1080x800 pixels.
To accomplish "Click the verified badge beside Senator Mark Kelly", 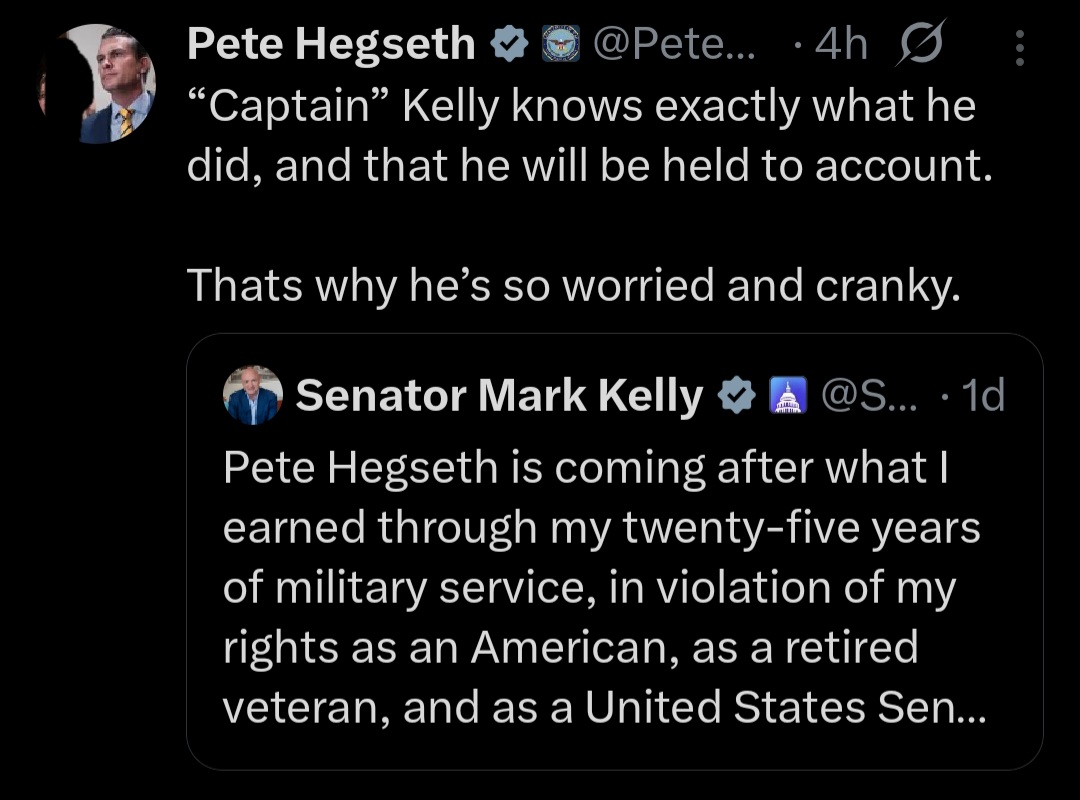I will [737, 397].
